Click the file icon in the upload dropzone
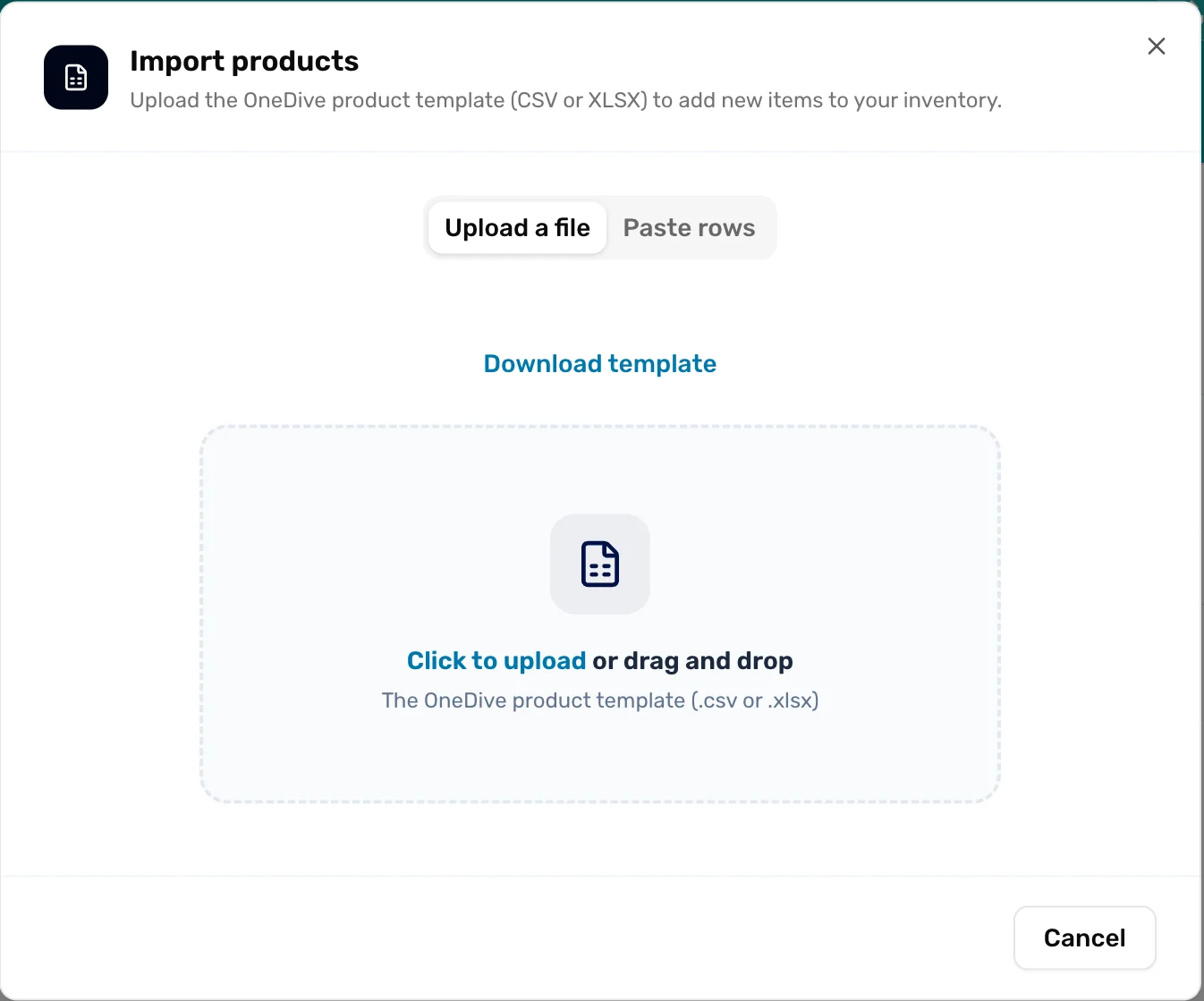Viewport: 1204px width, 1001px height. click(600, 564)
